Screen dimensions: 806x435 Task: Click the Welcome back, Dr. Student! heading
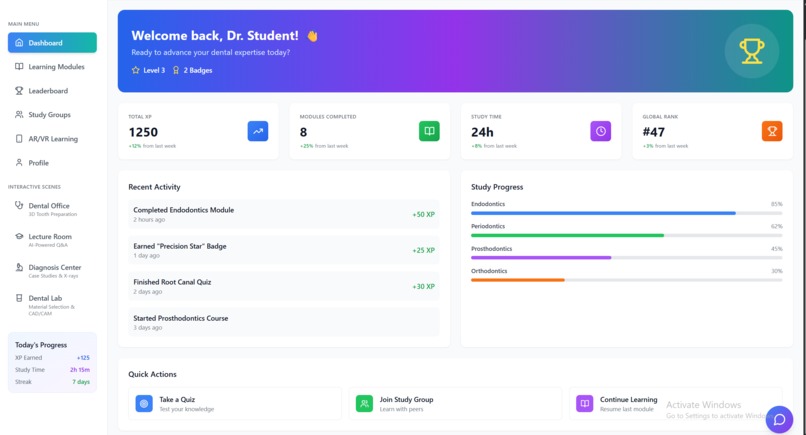(x=215, y=35)
